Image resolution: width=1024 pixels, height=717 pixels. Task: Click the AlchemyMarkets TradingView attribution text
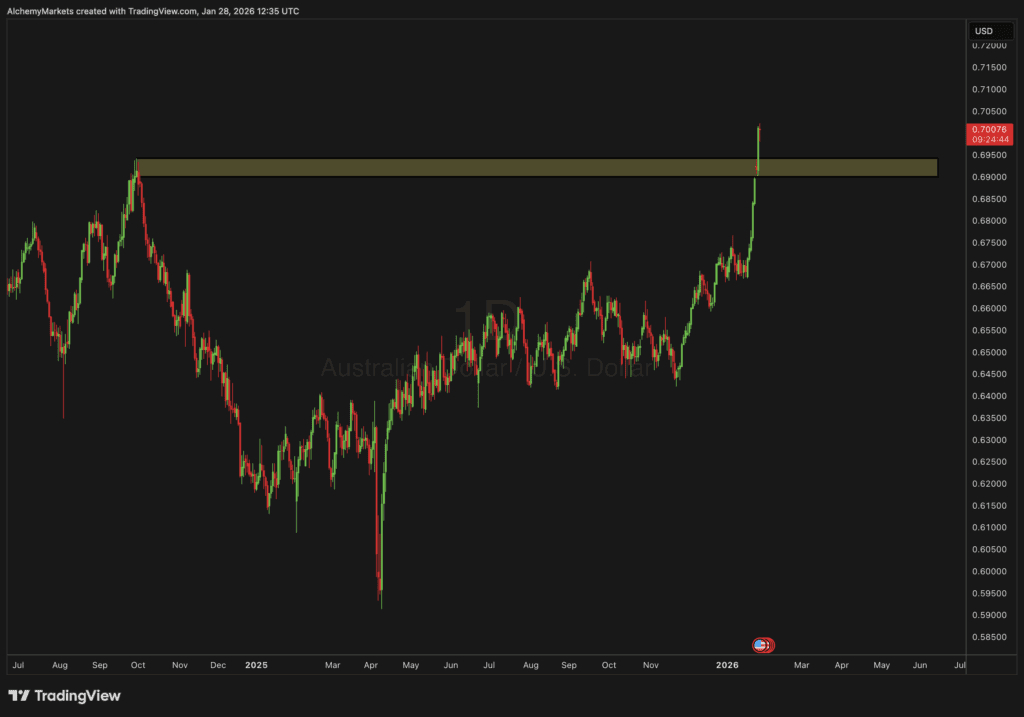click(153, 11)
